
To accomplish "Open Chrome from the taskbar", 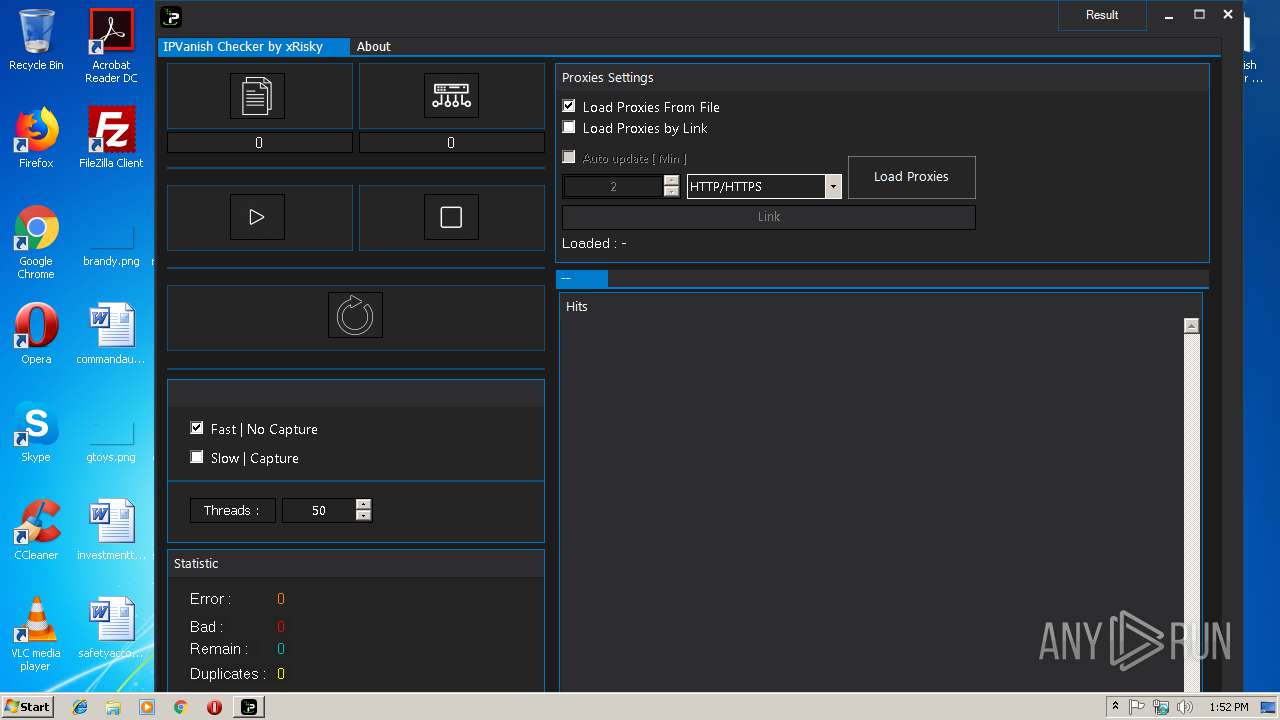I will pyautogui.click(x=180, y=707).
